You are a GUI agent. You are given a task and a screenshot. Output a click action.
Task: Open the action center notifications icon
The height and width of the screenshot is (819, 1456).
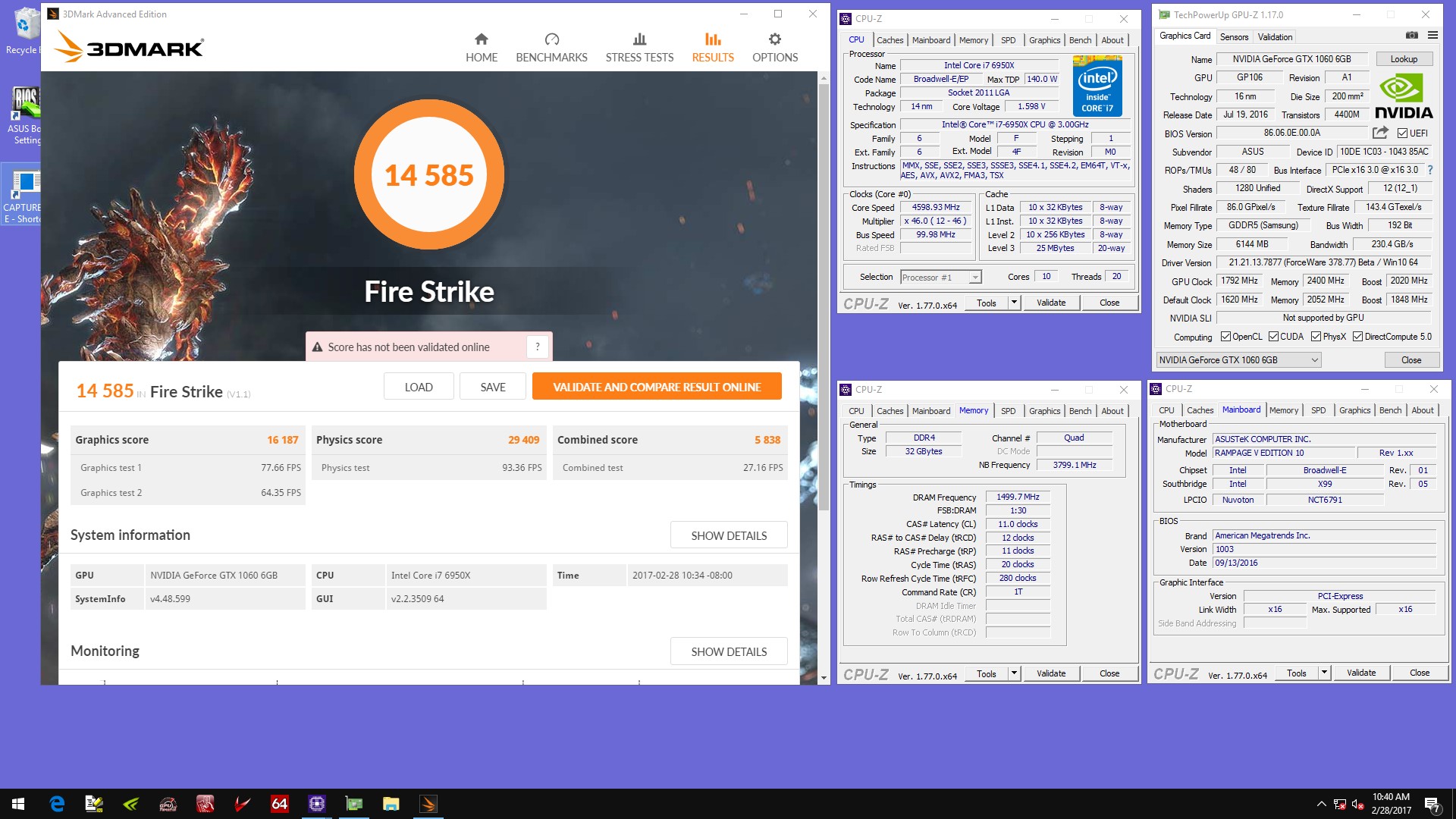click(x=1432, y=804)
